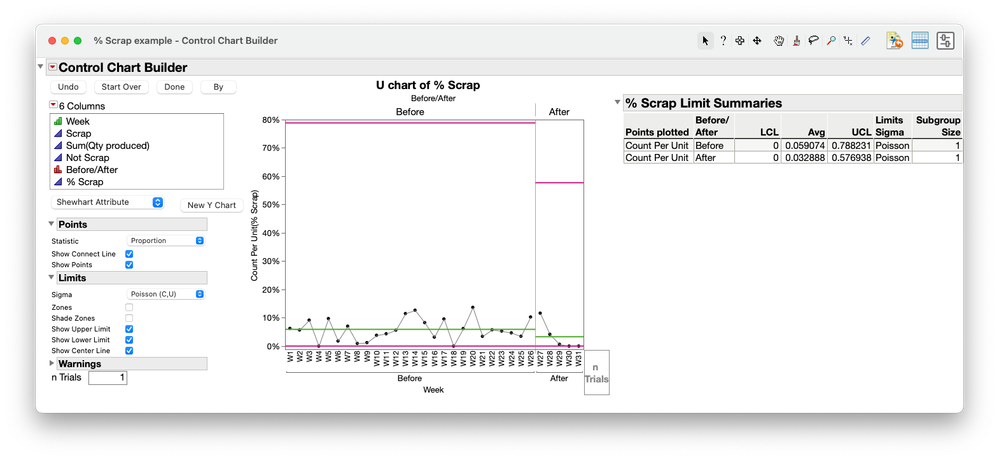Click the macOS red close window button

pos(53,41)
